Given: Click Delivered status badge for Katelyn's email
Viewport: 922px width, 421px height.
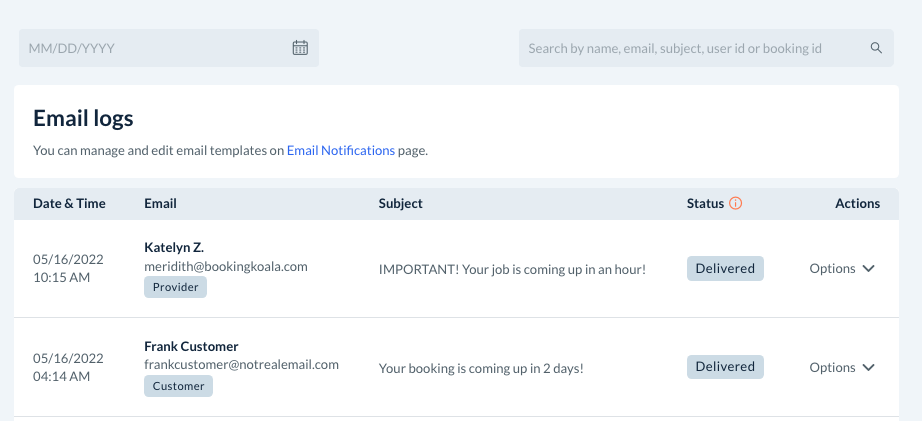Looking at the screenshot, I should point(725,268).
